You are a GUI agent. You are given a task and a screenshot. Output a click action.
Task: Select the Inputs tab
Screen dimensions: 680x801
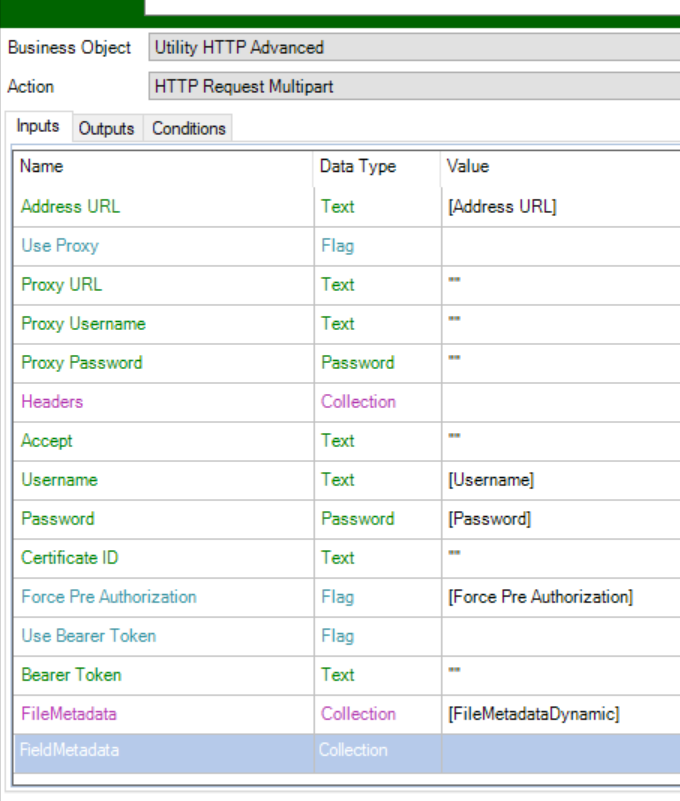click(39, 127)
